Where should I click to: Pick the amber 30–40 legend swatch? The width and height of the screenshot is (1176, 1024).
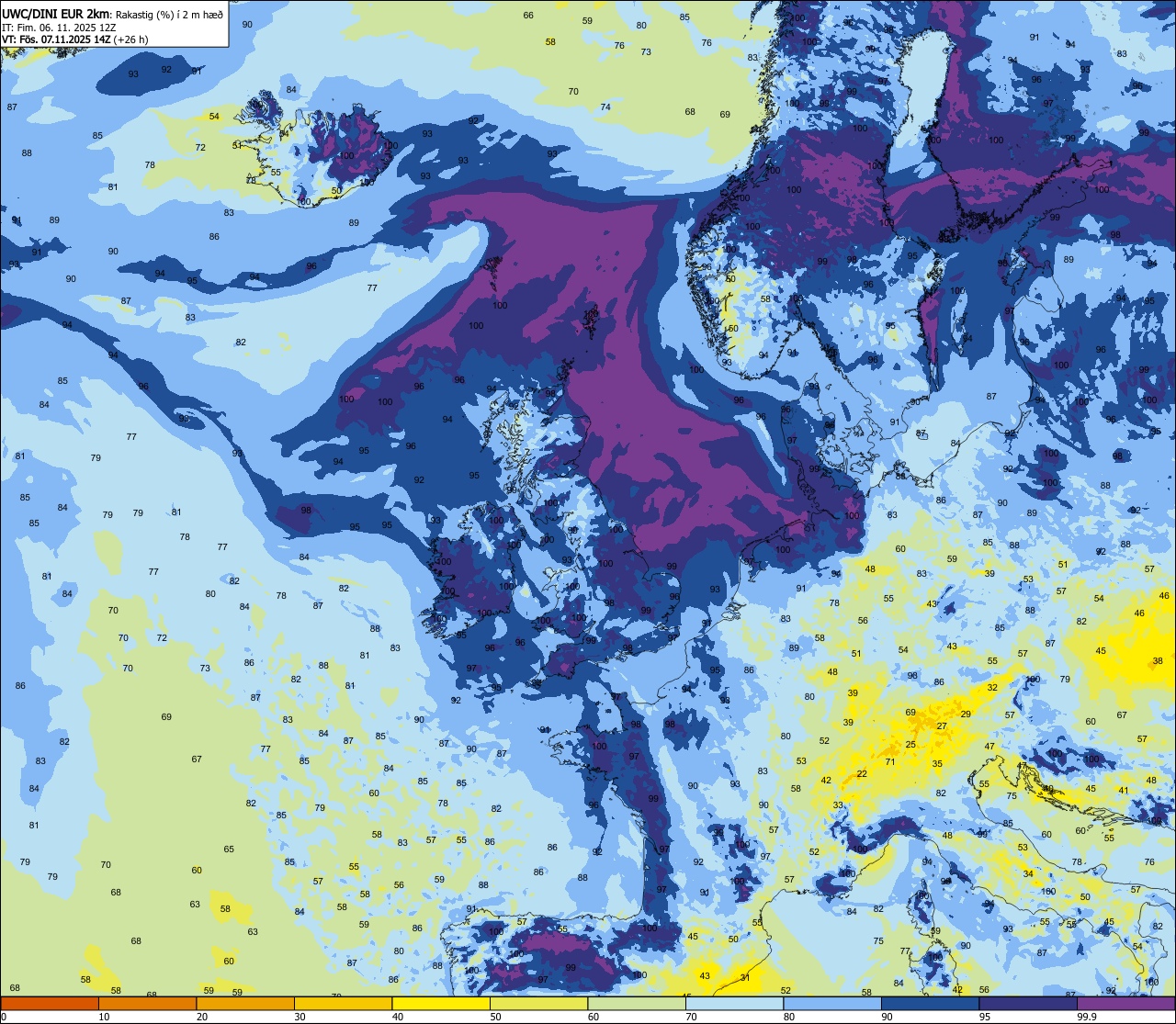click(x=343, y=1003)
